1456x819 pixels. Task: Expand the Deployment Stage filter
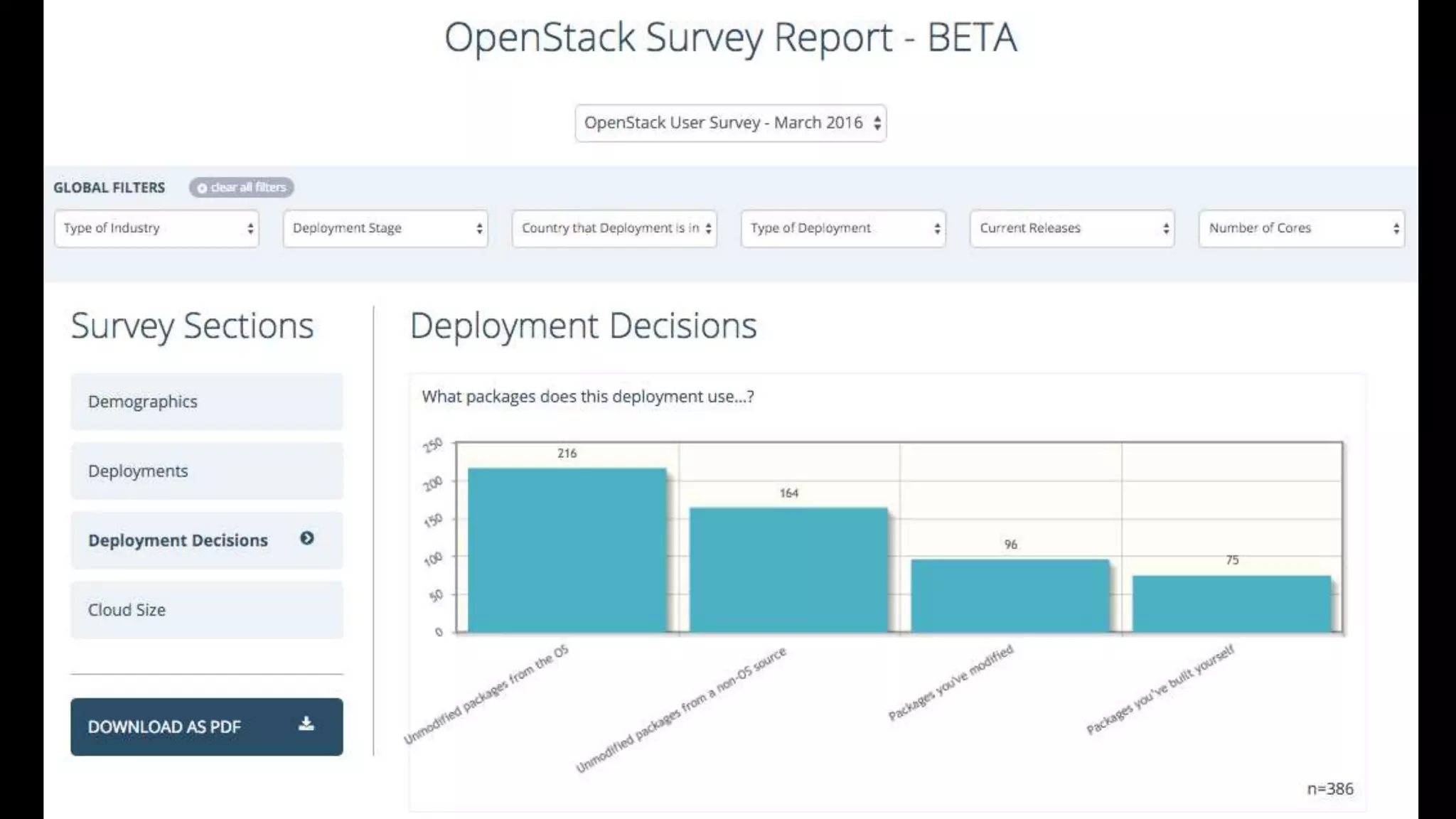[x=385, y=228]
